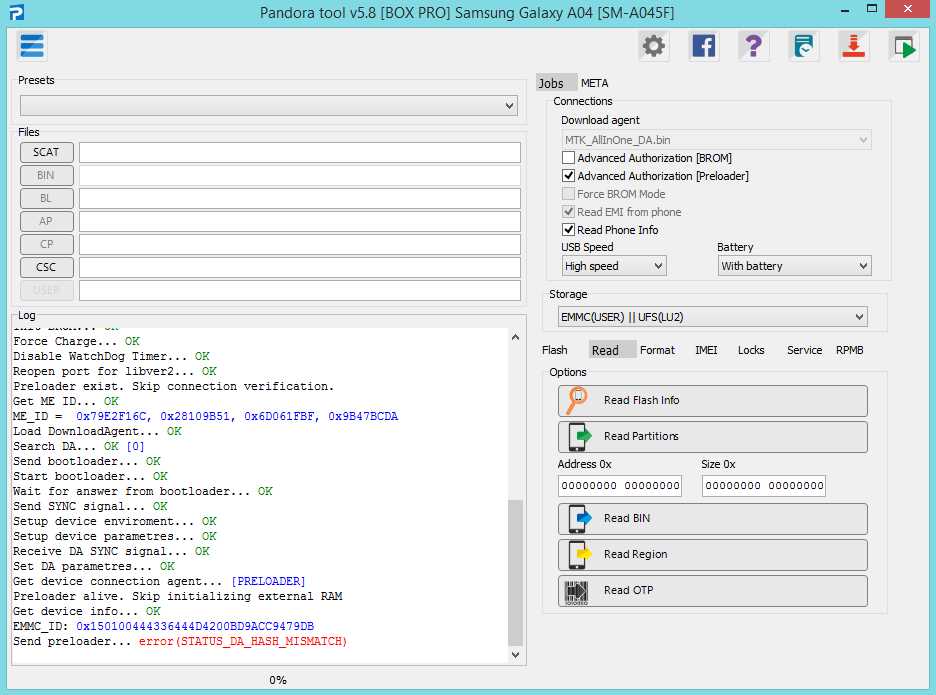Click the AP file button

pyautogui.click(x=47, y=222)
